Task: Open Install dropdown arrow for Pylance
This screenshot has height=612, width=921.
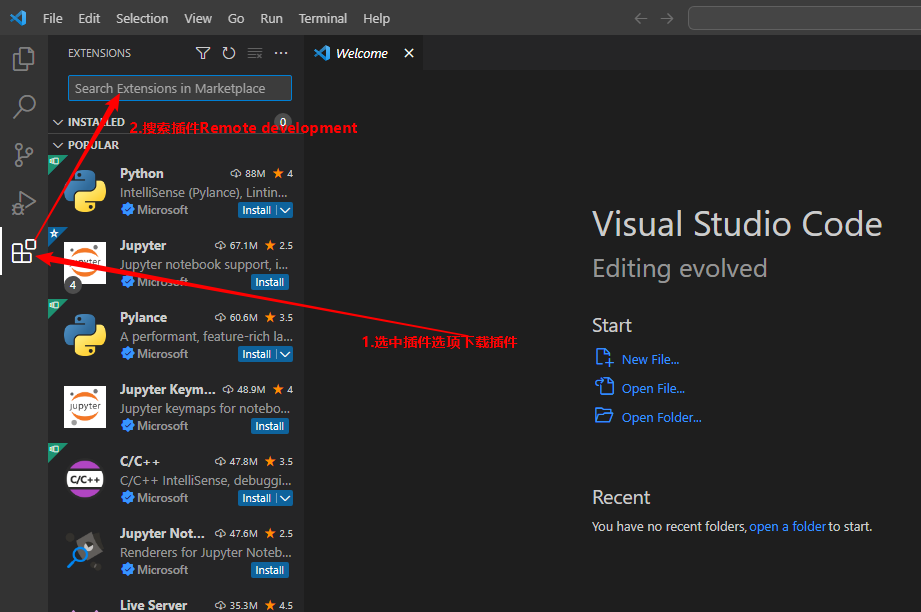Action: (285, 354)
